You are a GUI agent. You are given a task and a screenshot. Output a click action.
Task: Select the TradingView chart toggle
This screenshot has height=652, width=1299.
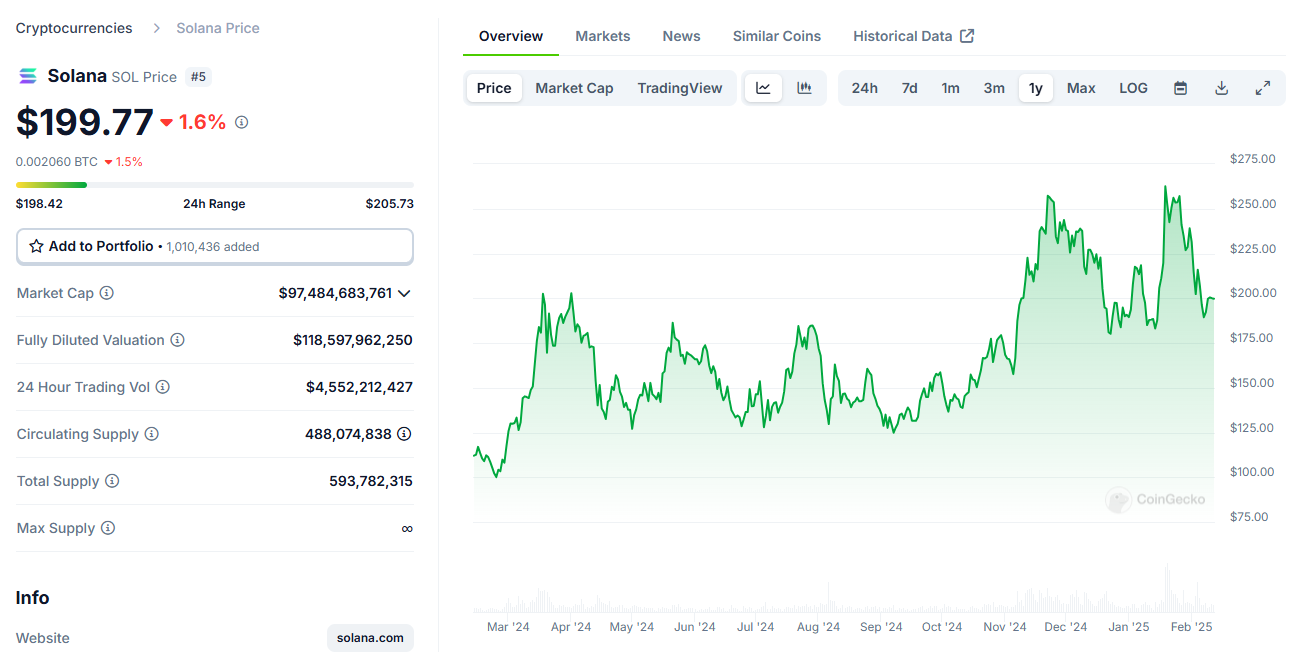coord(680,88)
